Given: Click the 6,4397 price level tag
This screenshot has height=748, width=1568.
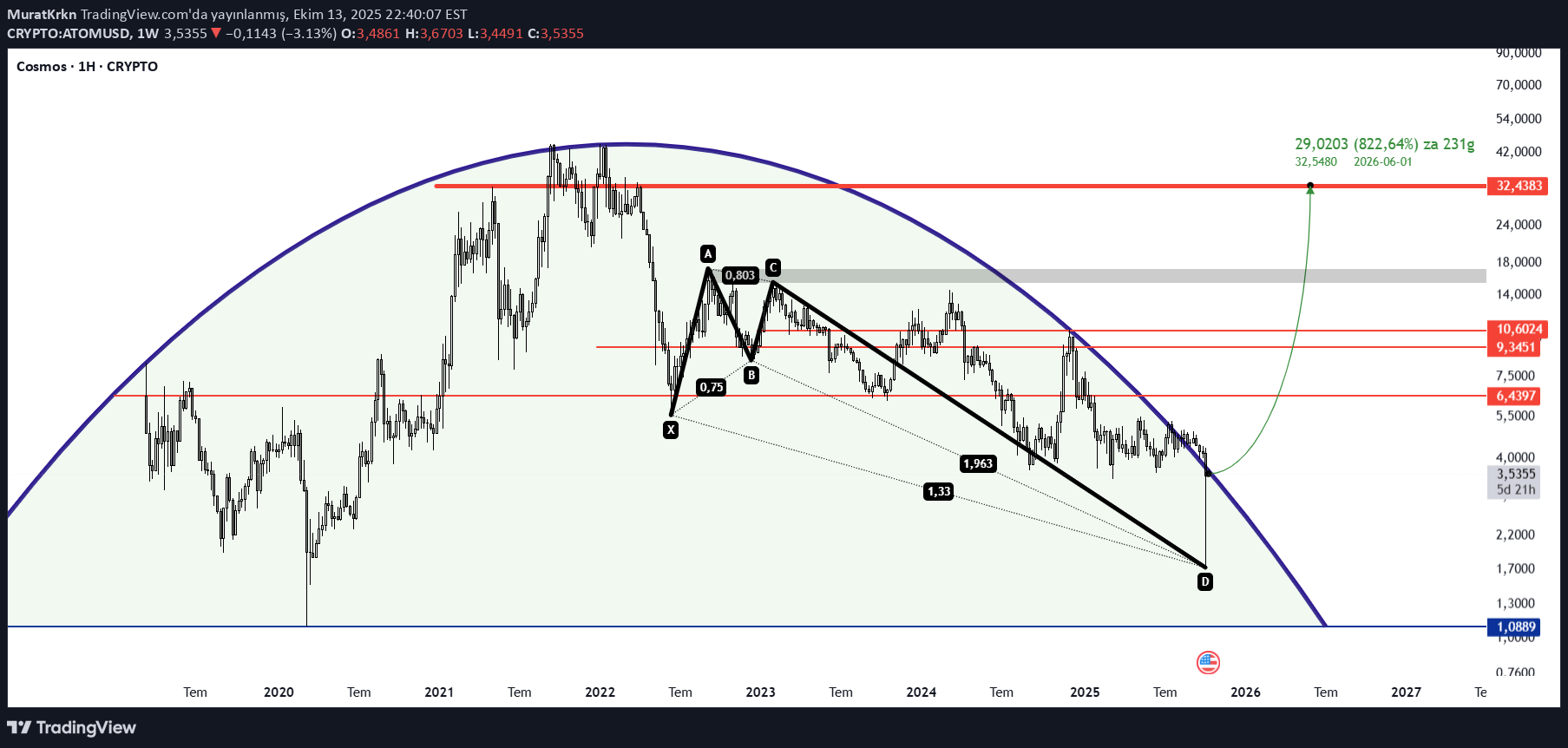Looking at the screenshot, I should (1515, 396).
